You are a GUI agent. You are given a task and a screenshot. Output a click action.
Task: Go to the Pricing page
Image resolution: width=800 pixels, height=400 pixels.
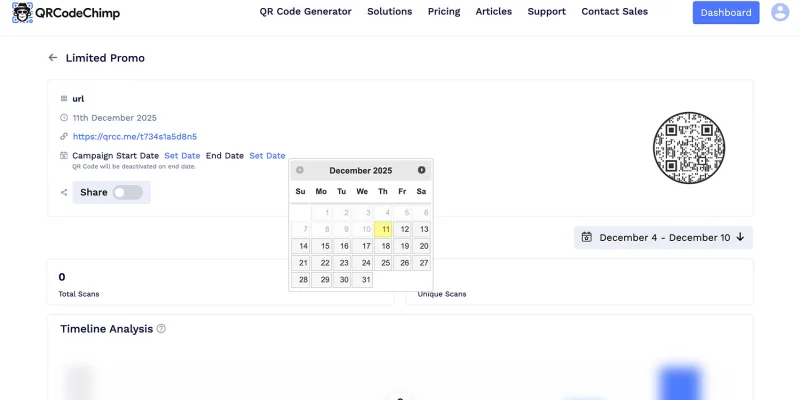click(444, 11)
